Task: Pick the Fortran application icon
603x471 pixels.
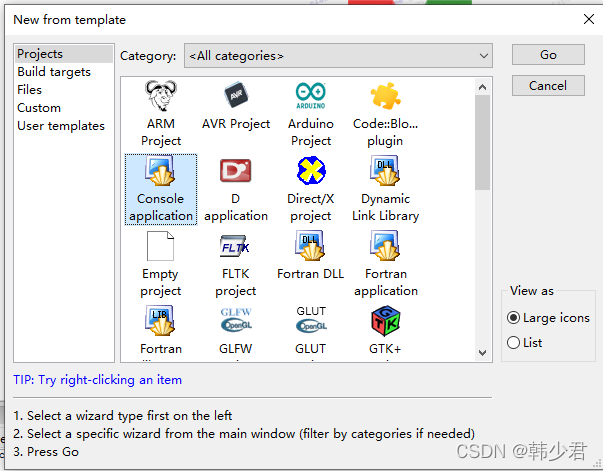Action: coord(385,245)
